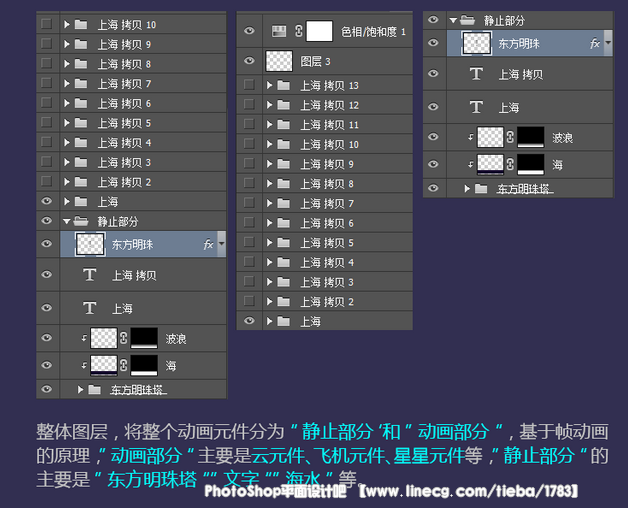Hide the 图层 3 layer using its eye icon
Viewport: 628px width, 508px height.
pyautogui.click(x=249, y=62)
